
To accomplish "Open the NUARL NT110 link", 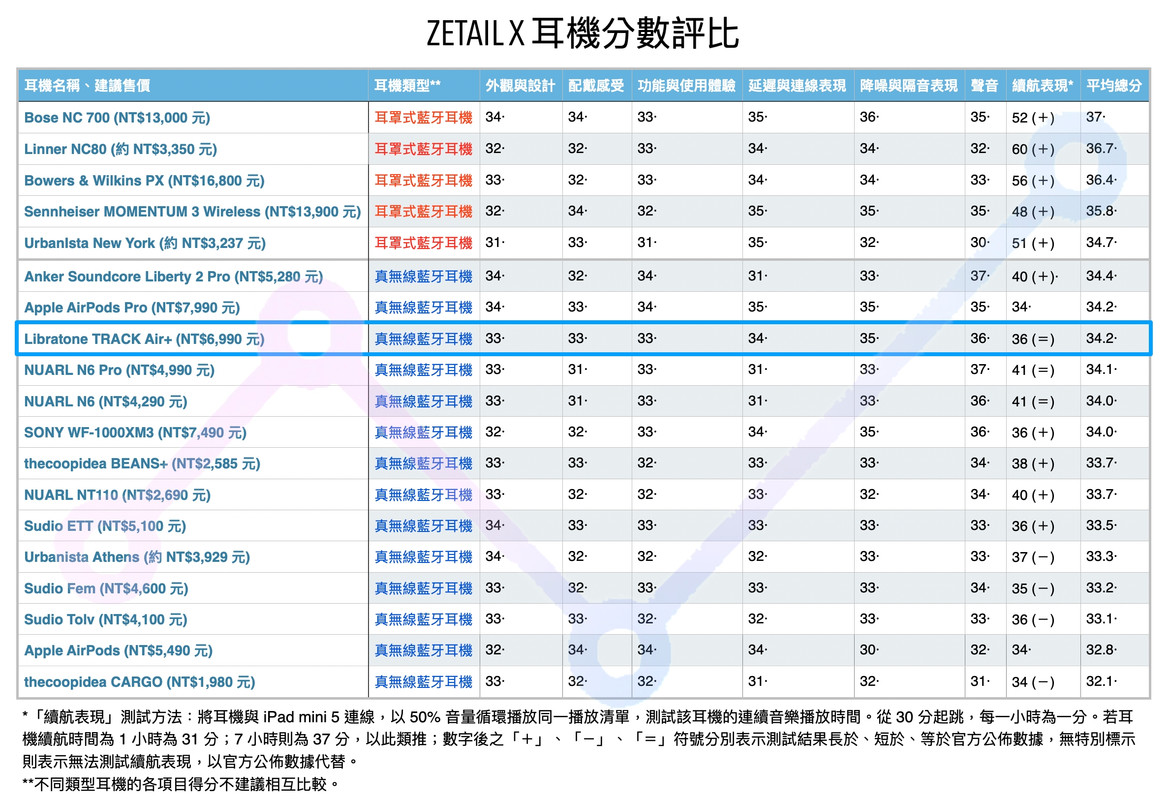I will pos(117,495).
